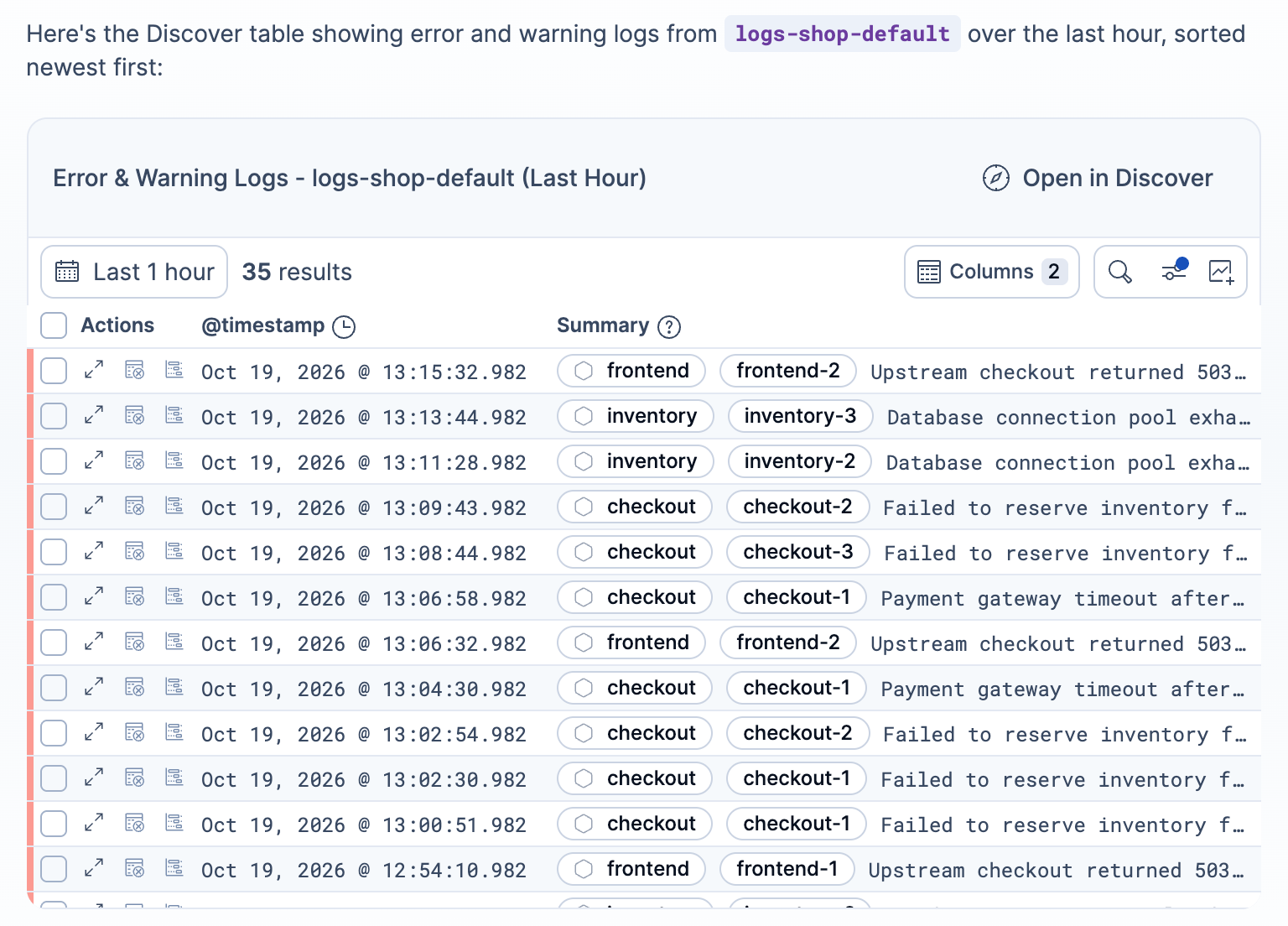
Task: Open the Columns selector
Action: (x=992, y=272)
